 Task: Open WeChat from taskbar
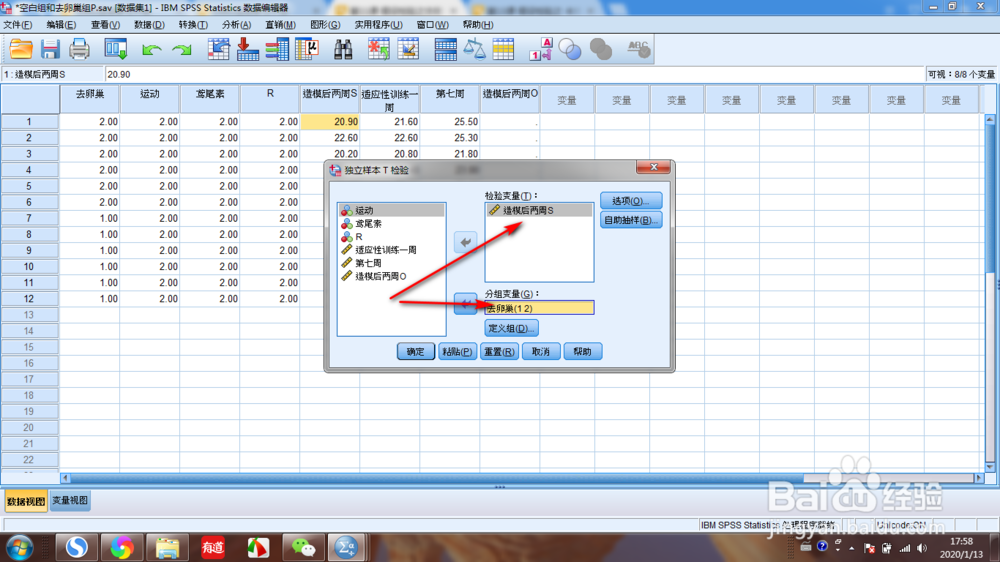[303, 548]
